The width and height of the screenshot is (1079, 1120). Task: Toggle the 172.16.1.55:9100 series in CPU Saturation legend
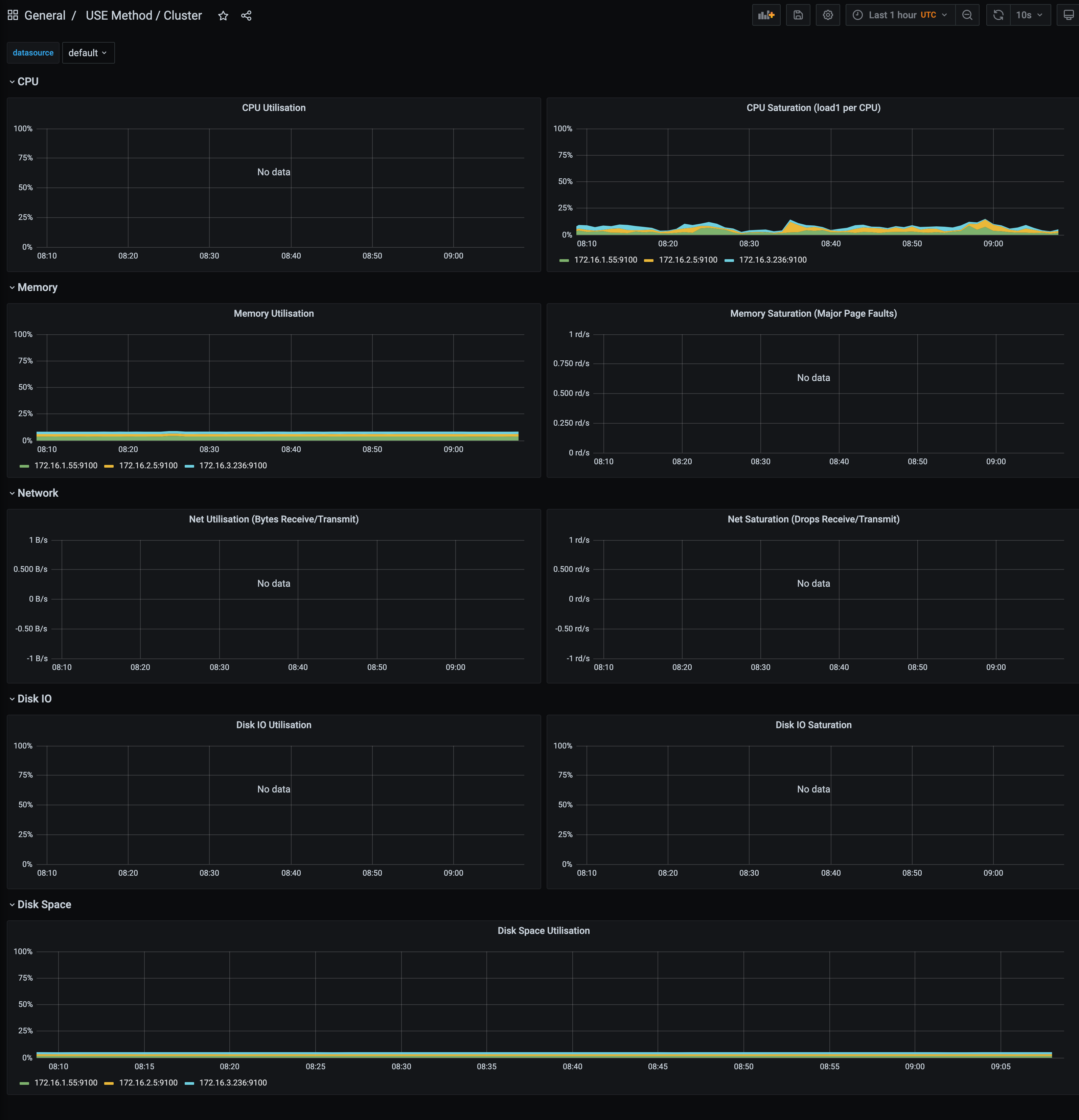(x=605, y=260)
